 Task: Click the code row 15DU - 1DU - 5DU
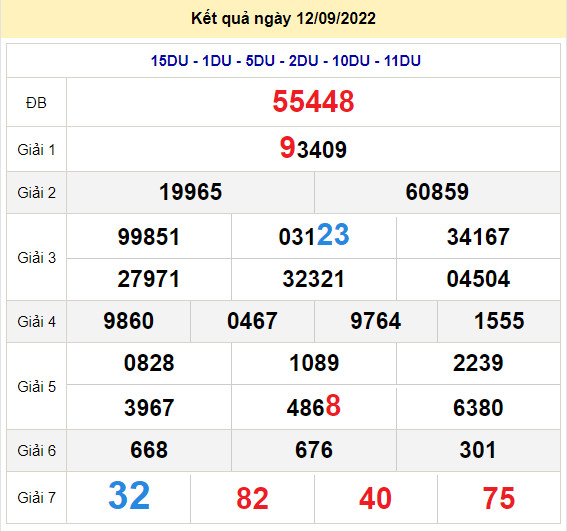286,60
